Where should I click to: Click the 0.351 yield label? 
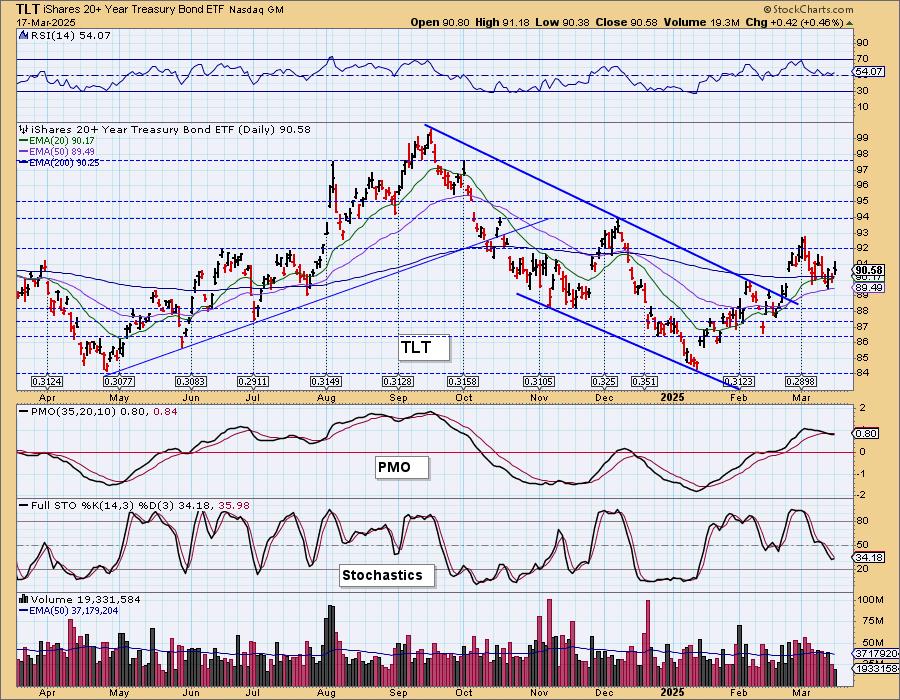(x=644, y=382)
